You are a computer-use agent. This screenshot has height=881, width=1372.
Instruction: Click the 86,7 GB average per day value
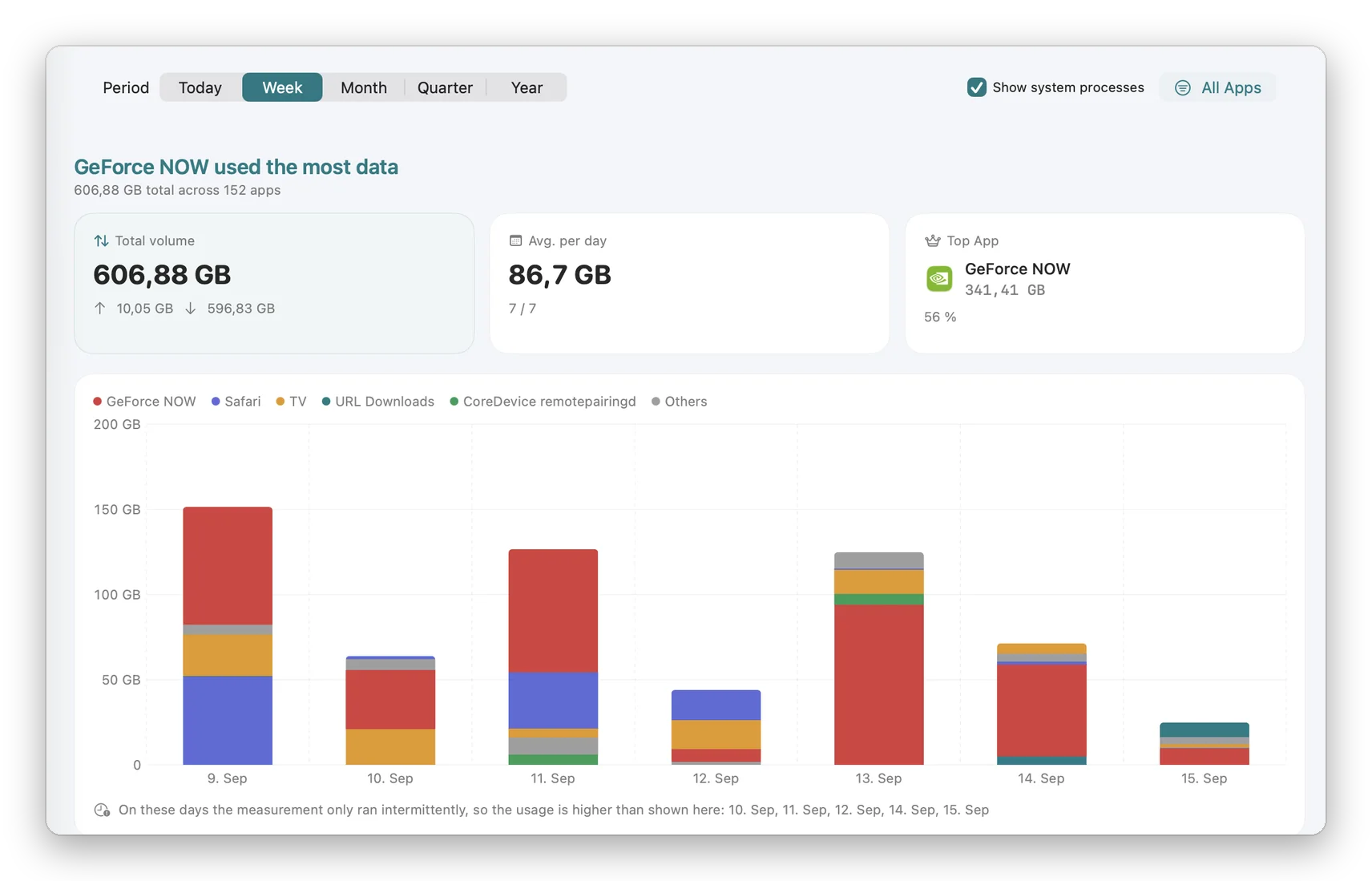[x=560, y=275]
